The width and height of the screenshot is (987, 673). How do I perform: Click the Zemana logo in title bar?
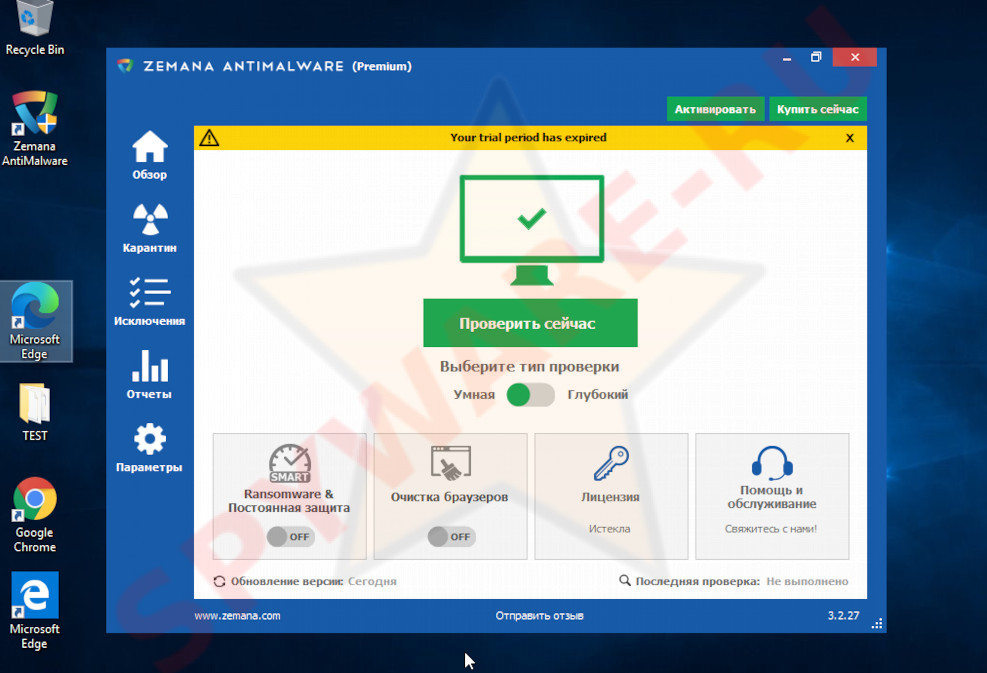(125, 65)
